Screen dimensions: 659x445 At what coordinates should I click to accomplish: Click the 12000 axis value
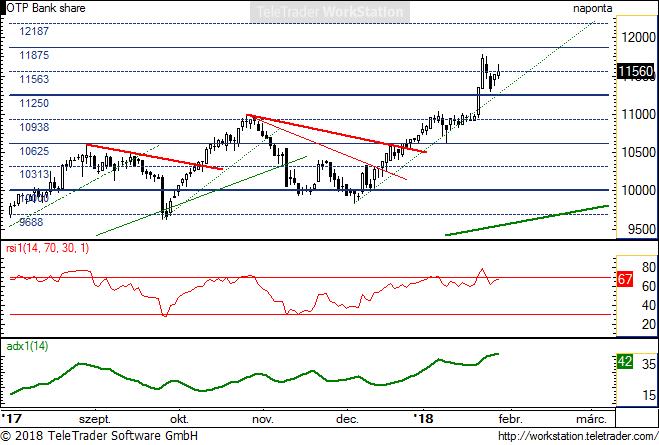638,37
